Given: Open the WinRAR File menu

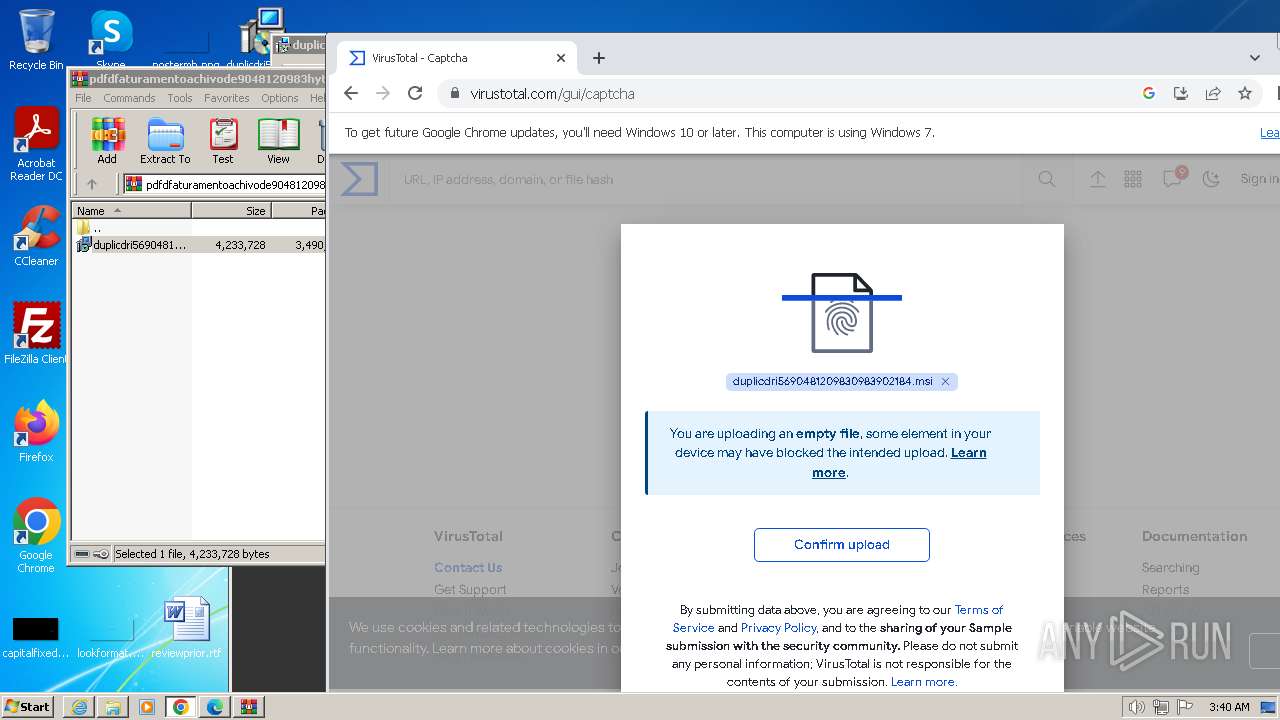Looking at the screenshot, I should coord(83,98).
